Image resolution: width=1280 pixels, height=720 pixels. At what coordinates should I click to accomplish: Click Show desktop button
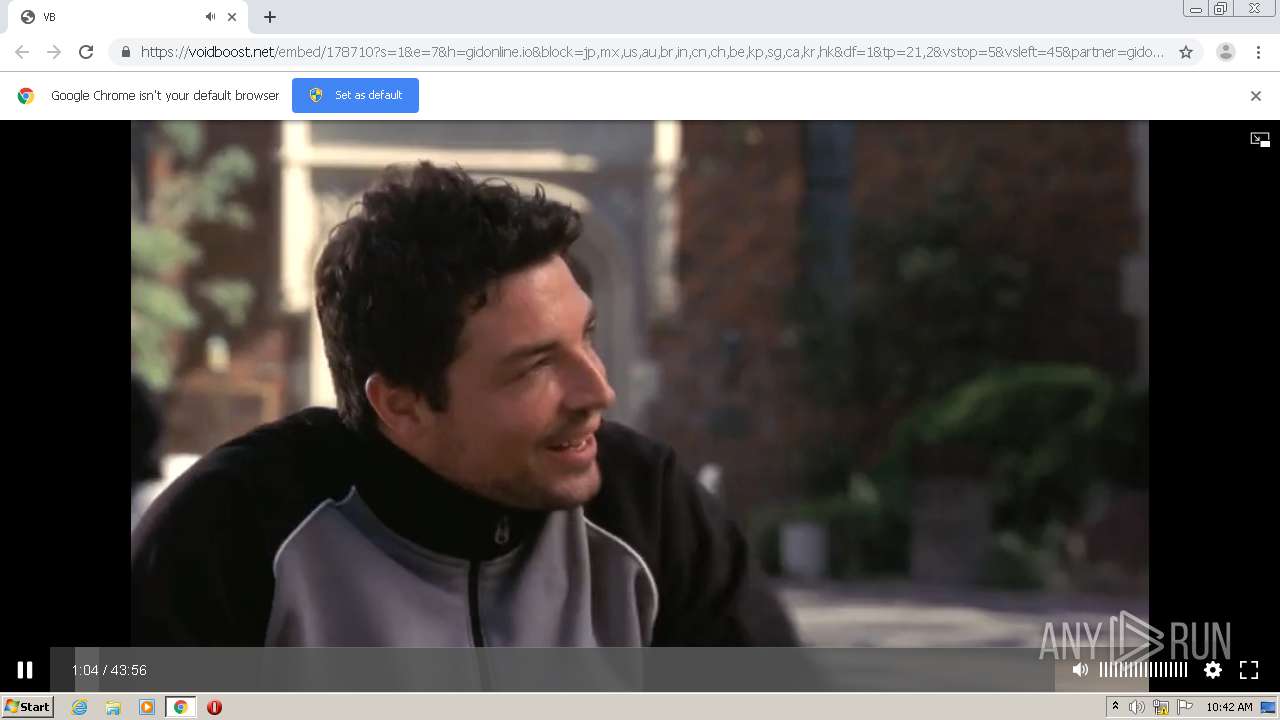[1269, 707]
